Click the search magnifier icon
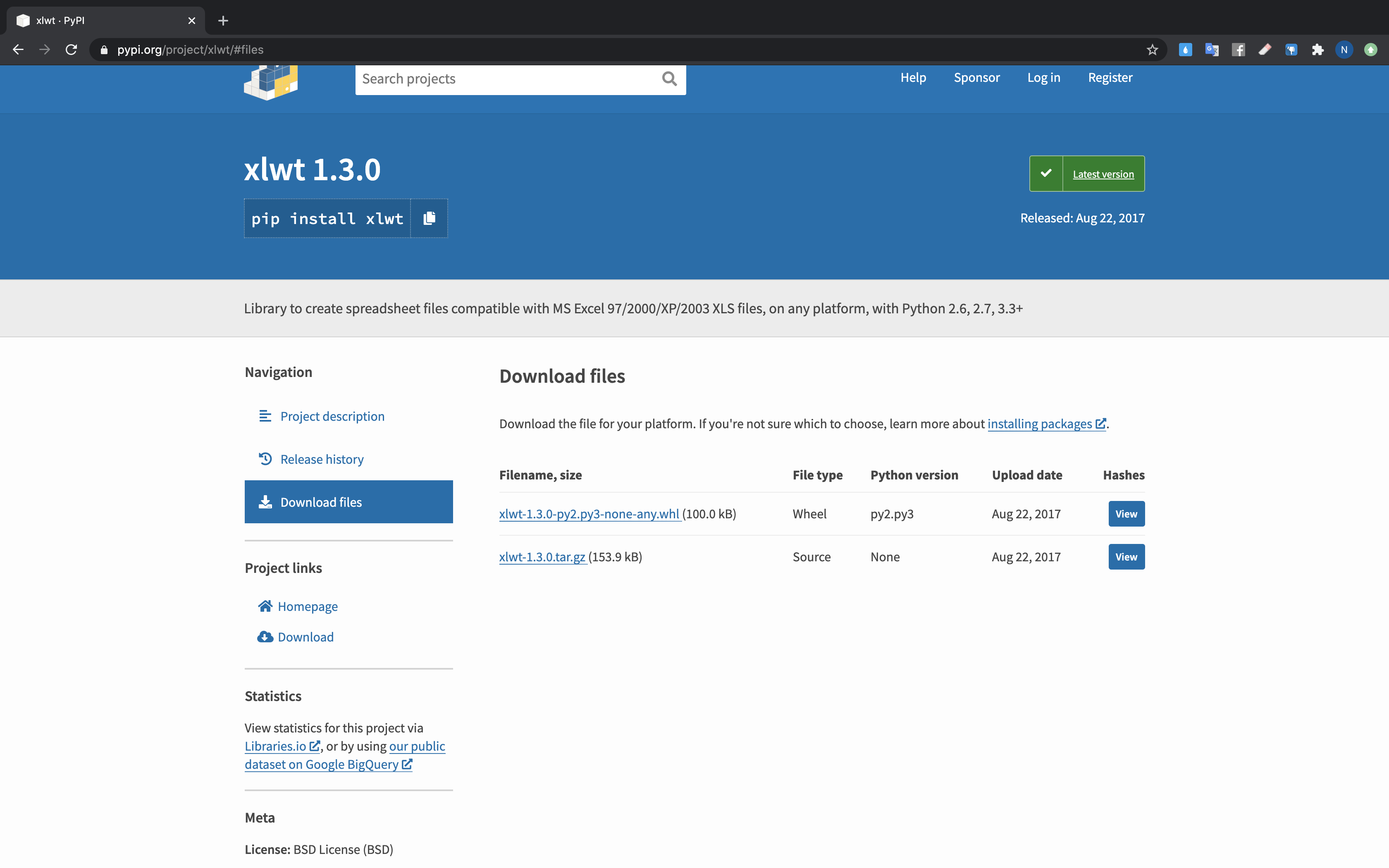The width and height of the screenshot is (1389, 868). [x=669, y=79]
